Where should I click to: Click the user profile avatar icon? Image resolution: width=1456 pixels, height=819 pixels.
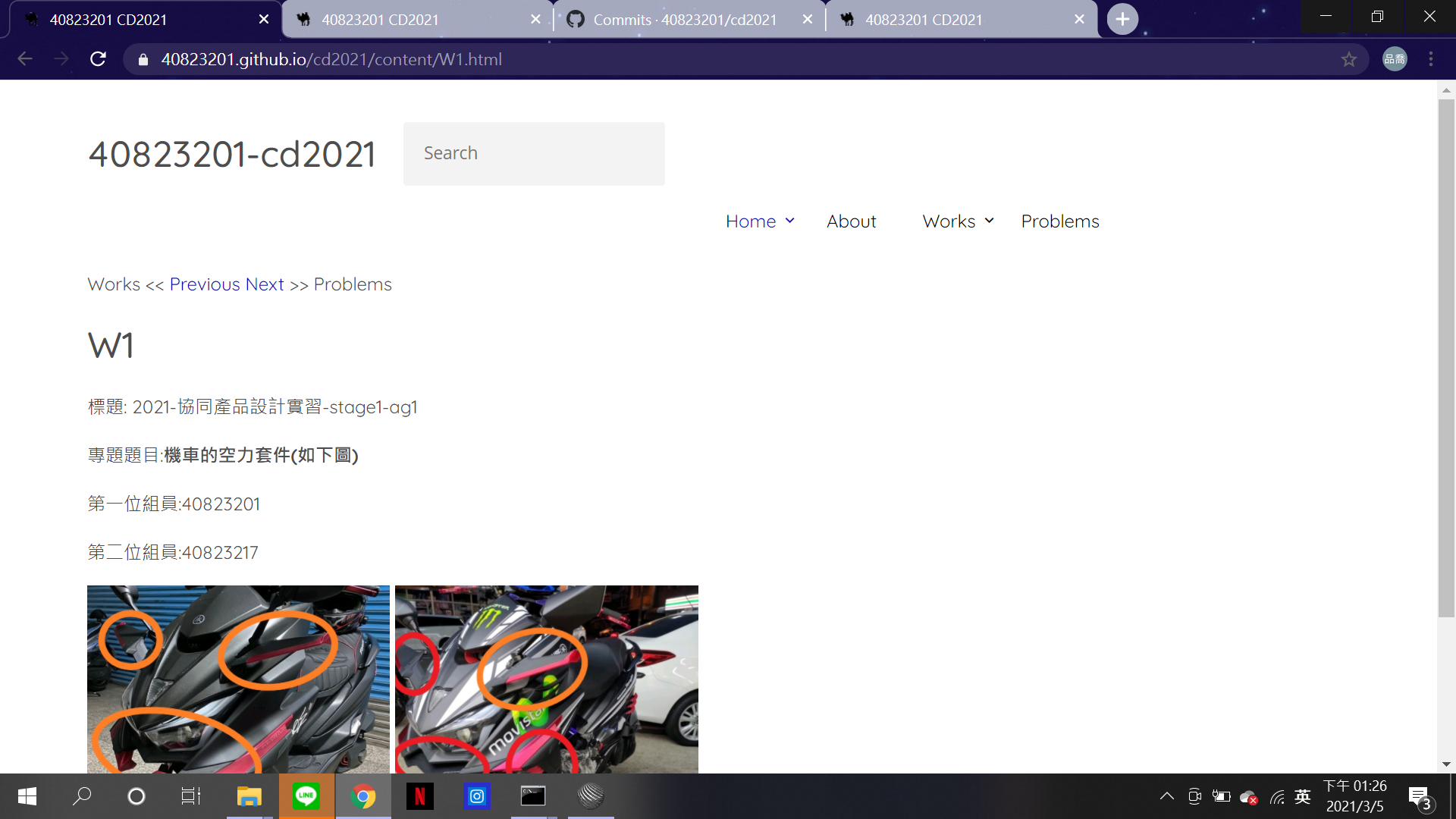(1395, 59)
